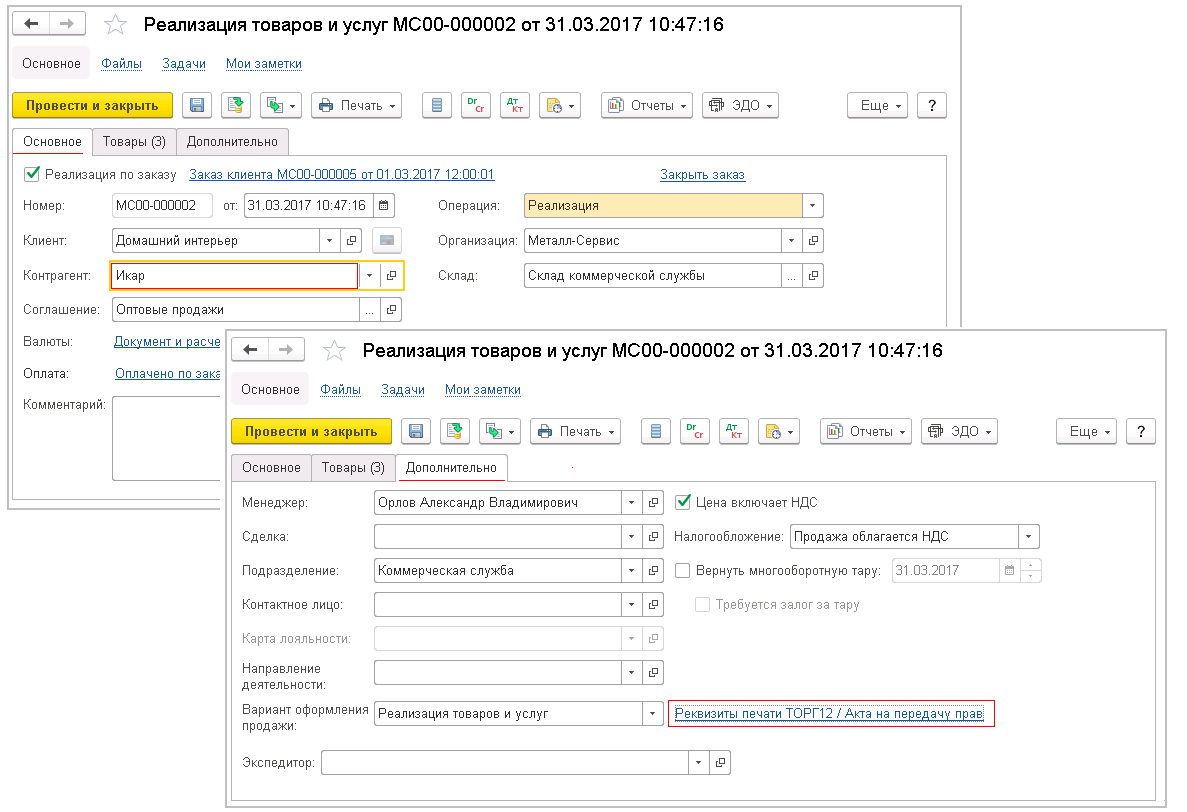Click the Дт/Кт postings icon in the upper window
Screen dimensions: 1187x812
514,106
